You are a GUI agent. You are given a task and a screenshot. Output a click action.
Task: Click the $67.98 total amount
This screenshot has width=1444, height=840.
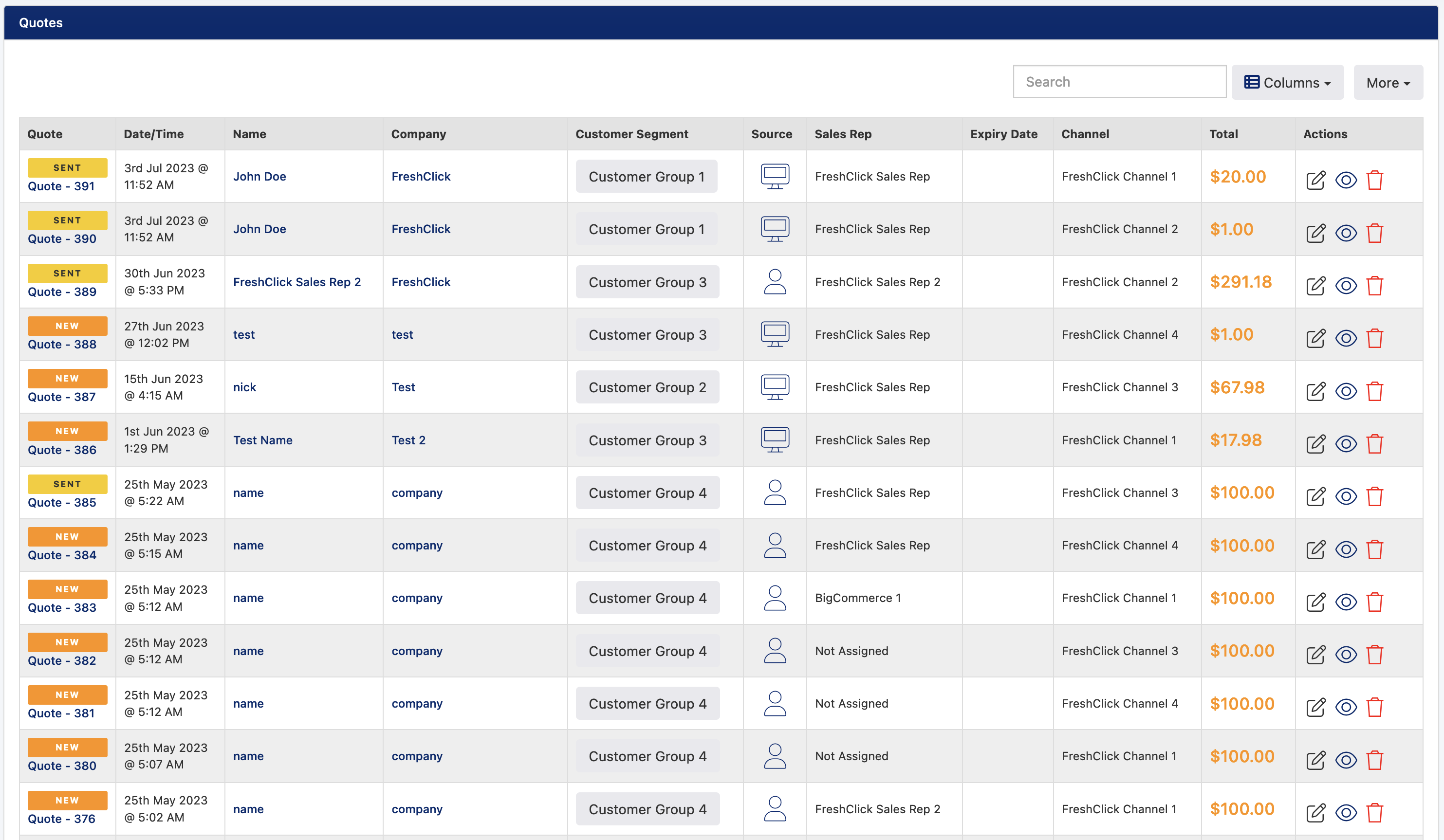1237,387
